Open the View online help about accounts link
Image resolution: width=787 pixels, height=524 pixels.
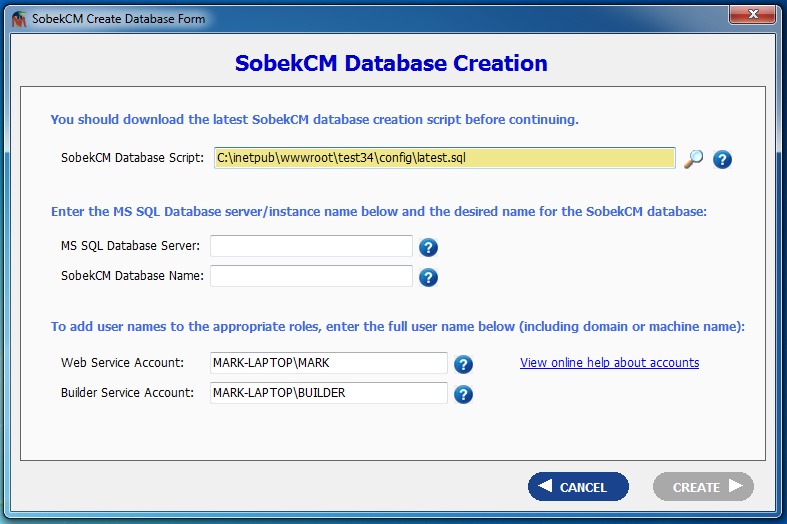click(609, 362)
